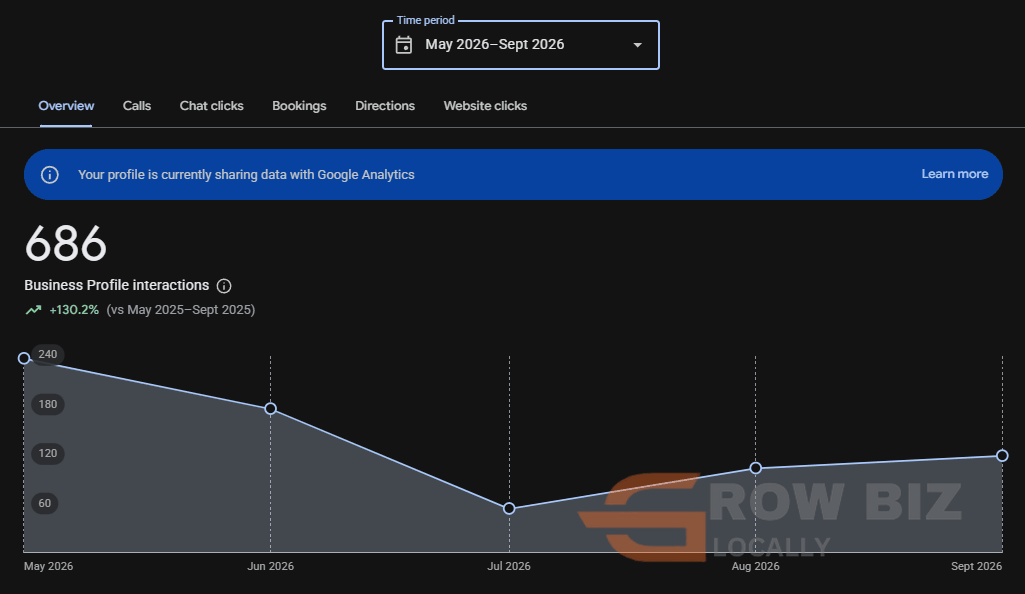Click the Sept 2026 axis label
1025x594 pixels.
point(976,566)
